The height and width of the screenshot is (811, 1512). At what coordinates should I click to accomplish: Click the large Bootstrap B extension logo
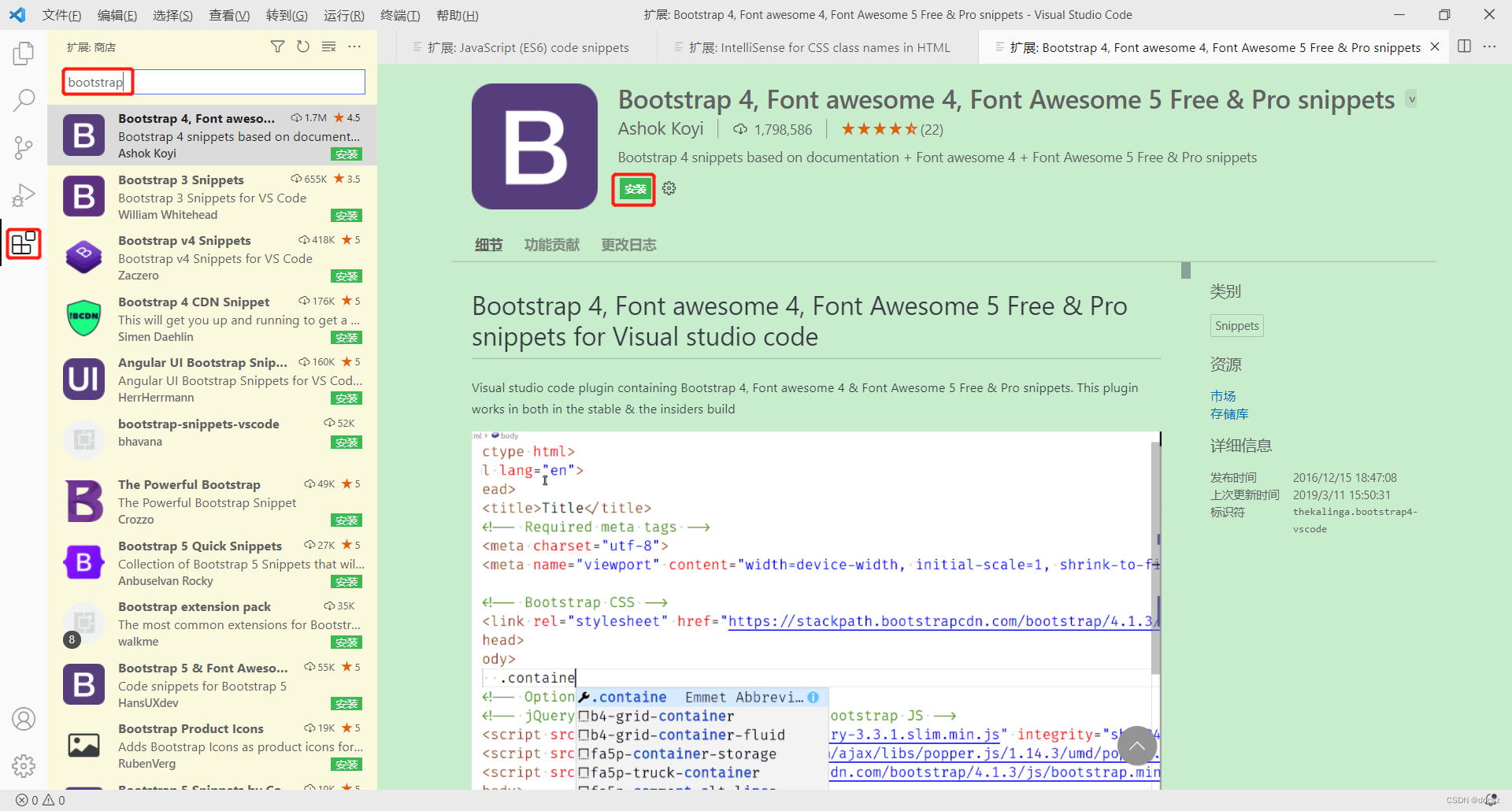coord(535,146)
